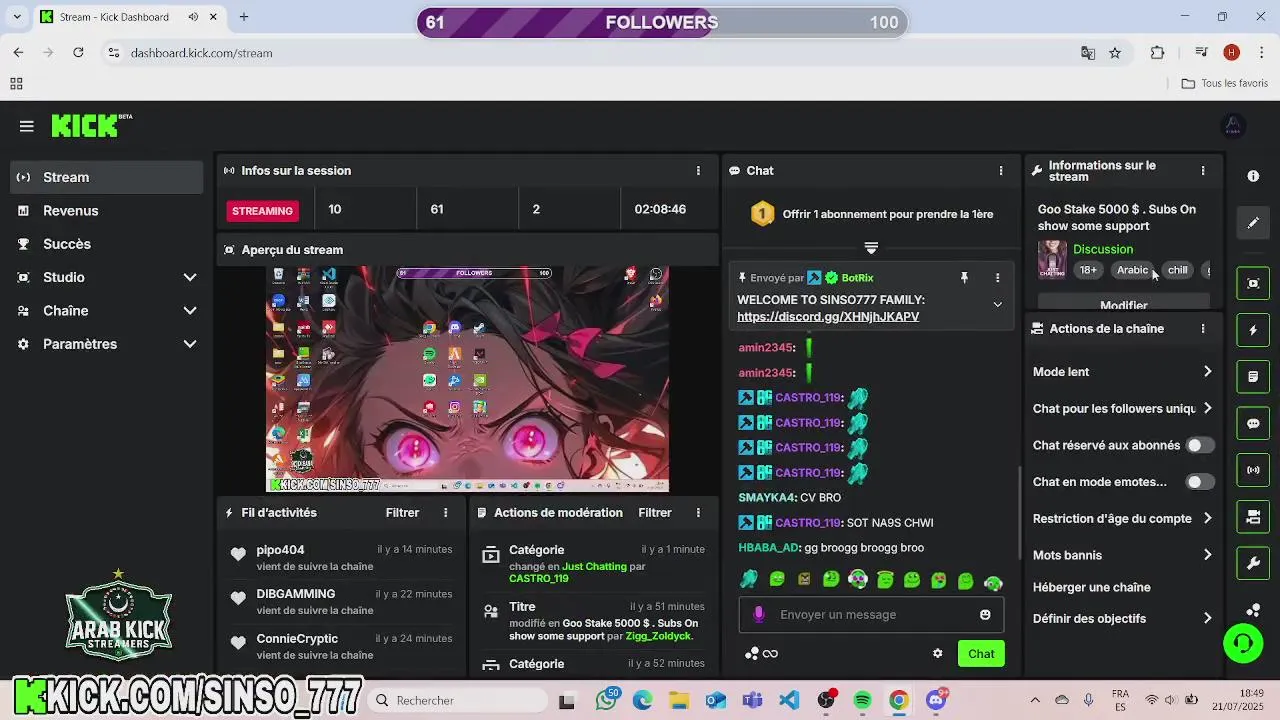Image resolution: width=1280 pixels, height=720 pixels.
Task: Open Actions de modération three-dot menu
Action: point(698,513)
